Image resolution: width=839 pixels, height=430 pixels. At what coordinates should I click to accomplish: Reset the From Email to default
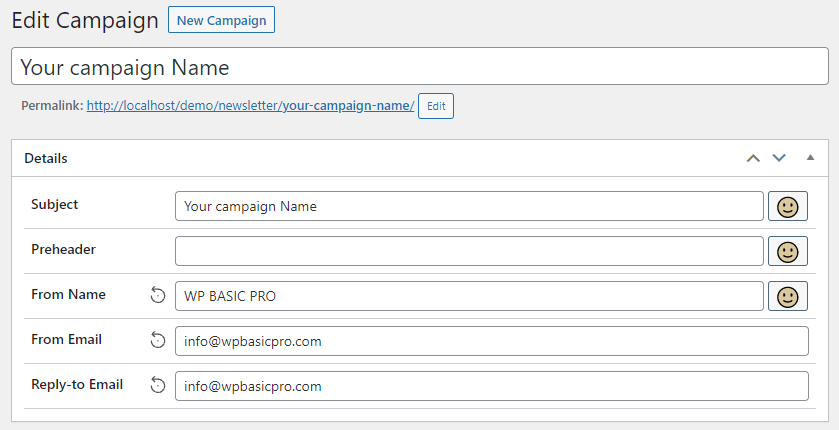157,340
